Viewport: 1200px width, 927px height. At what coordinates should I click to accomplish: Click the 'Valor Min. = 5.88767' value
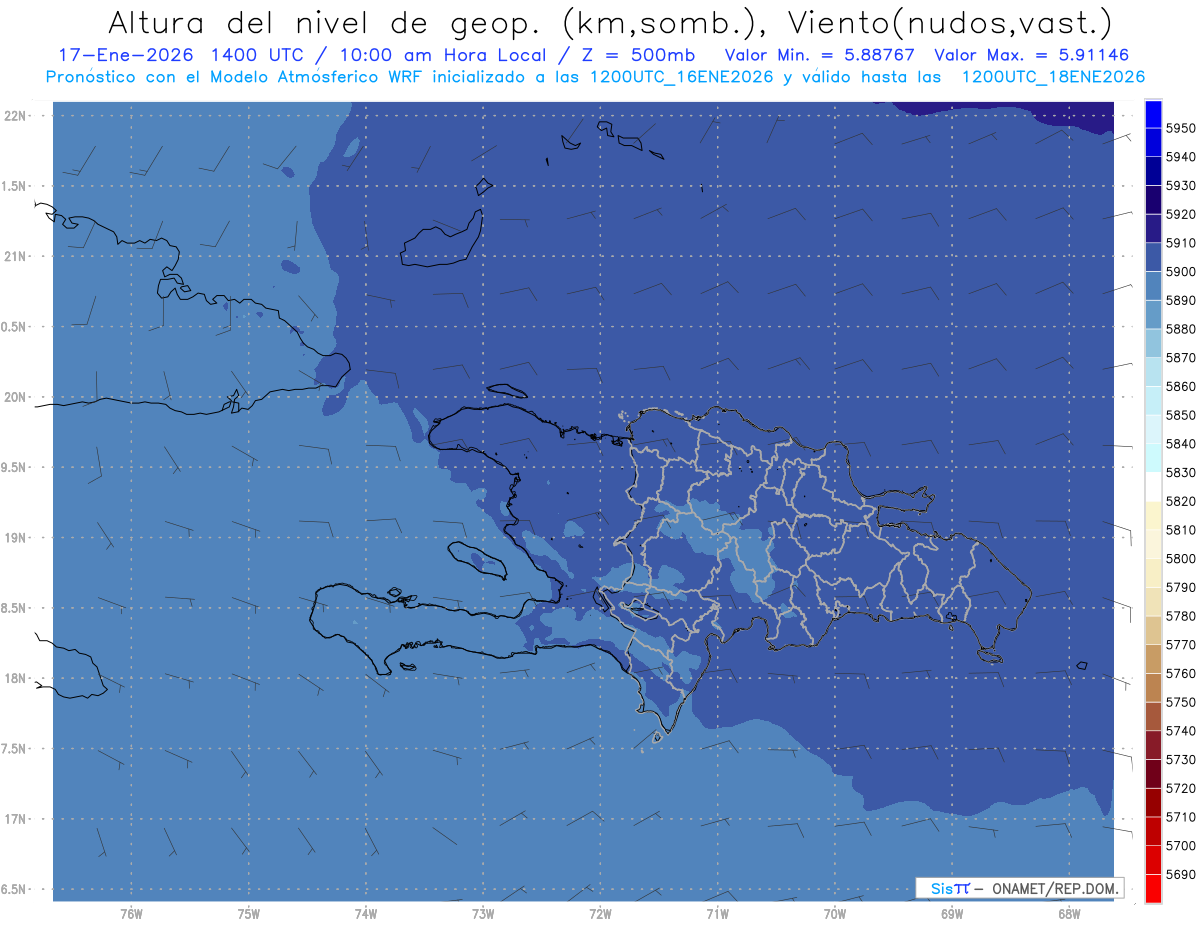point(819,55)
